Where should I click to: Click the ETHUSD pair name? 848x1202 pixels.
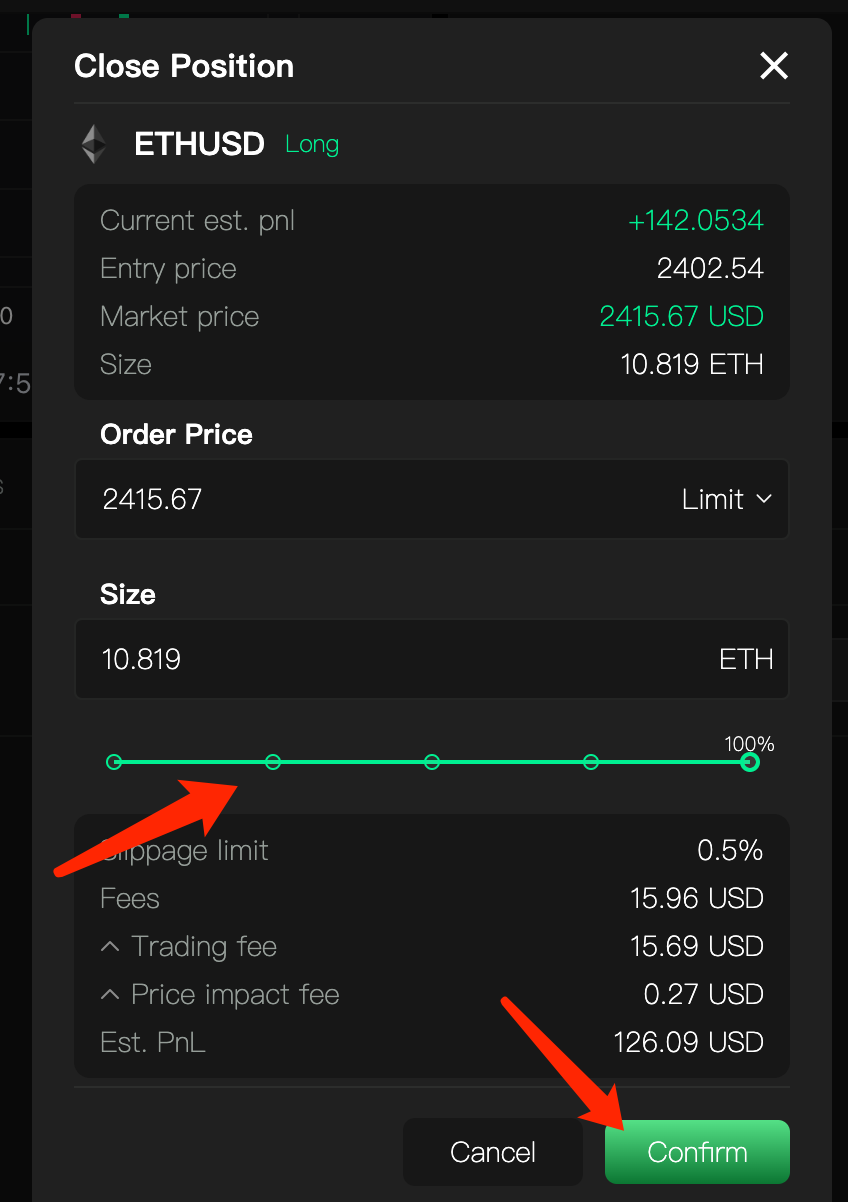click(x=199, y=144)
